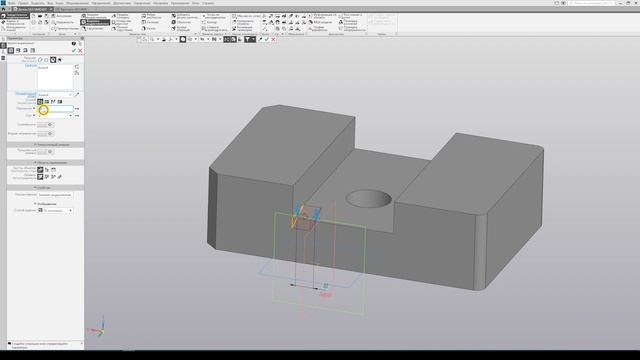
Task: Select last icon in application area bottom row
Action: [60, 177]
